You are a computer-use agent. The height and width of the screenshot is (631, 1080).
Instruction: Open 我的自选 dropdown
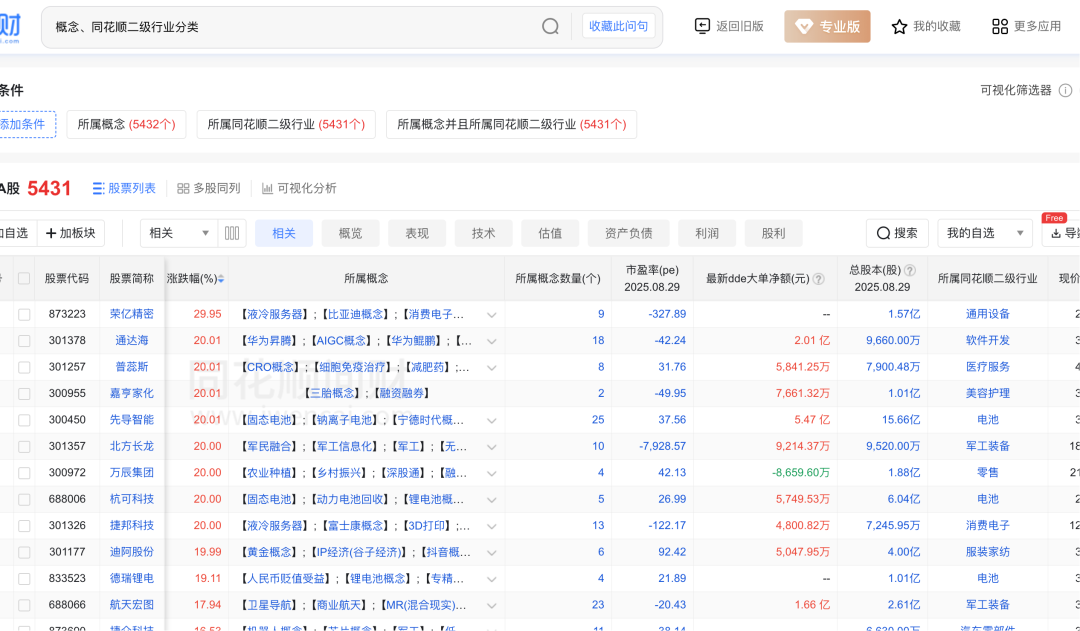984,233
